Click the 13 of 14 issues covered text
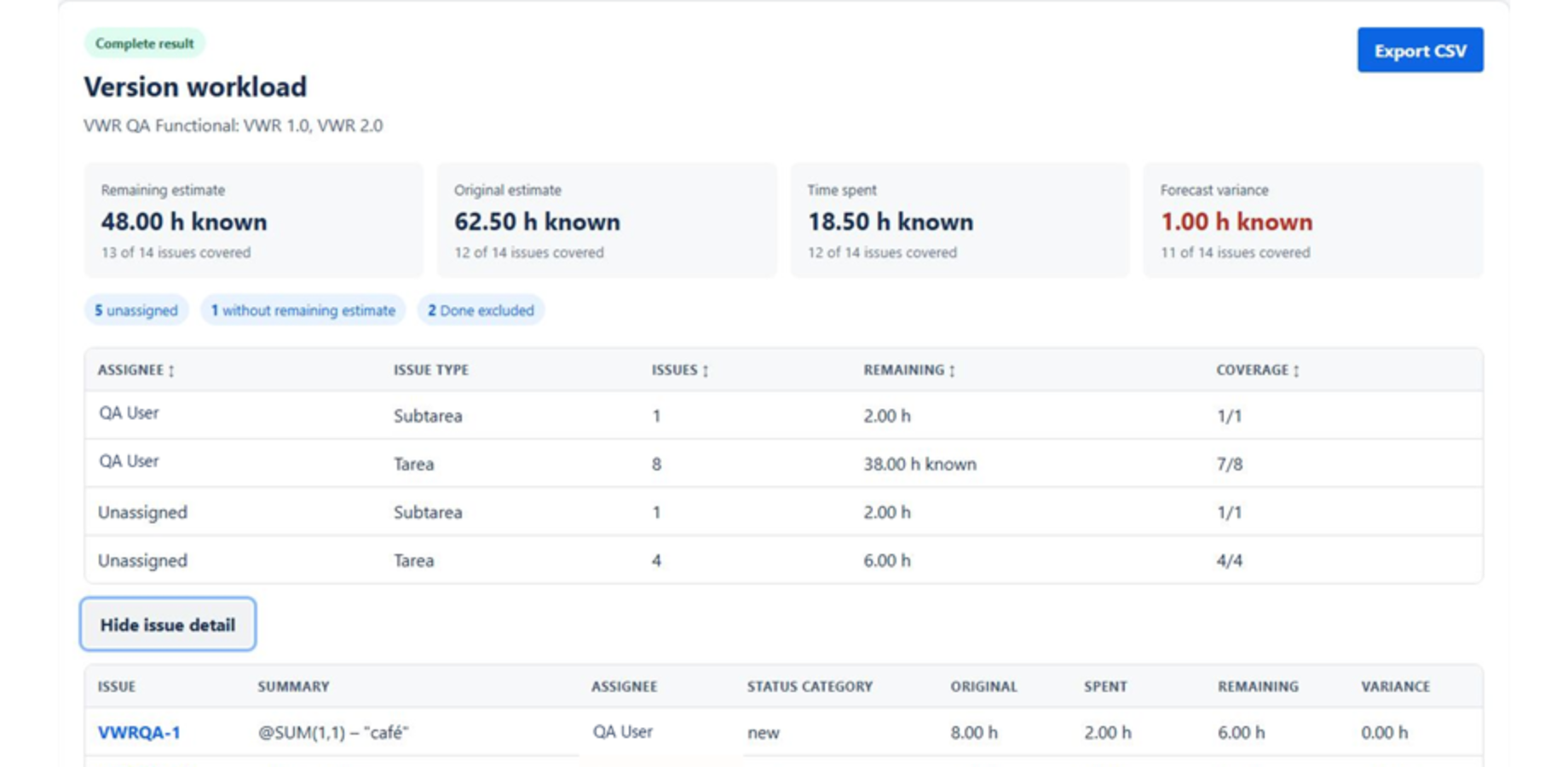This screenshot has width=1568, height=767. (176, 252)
